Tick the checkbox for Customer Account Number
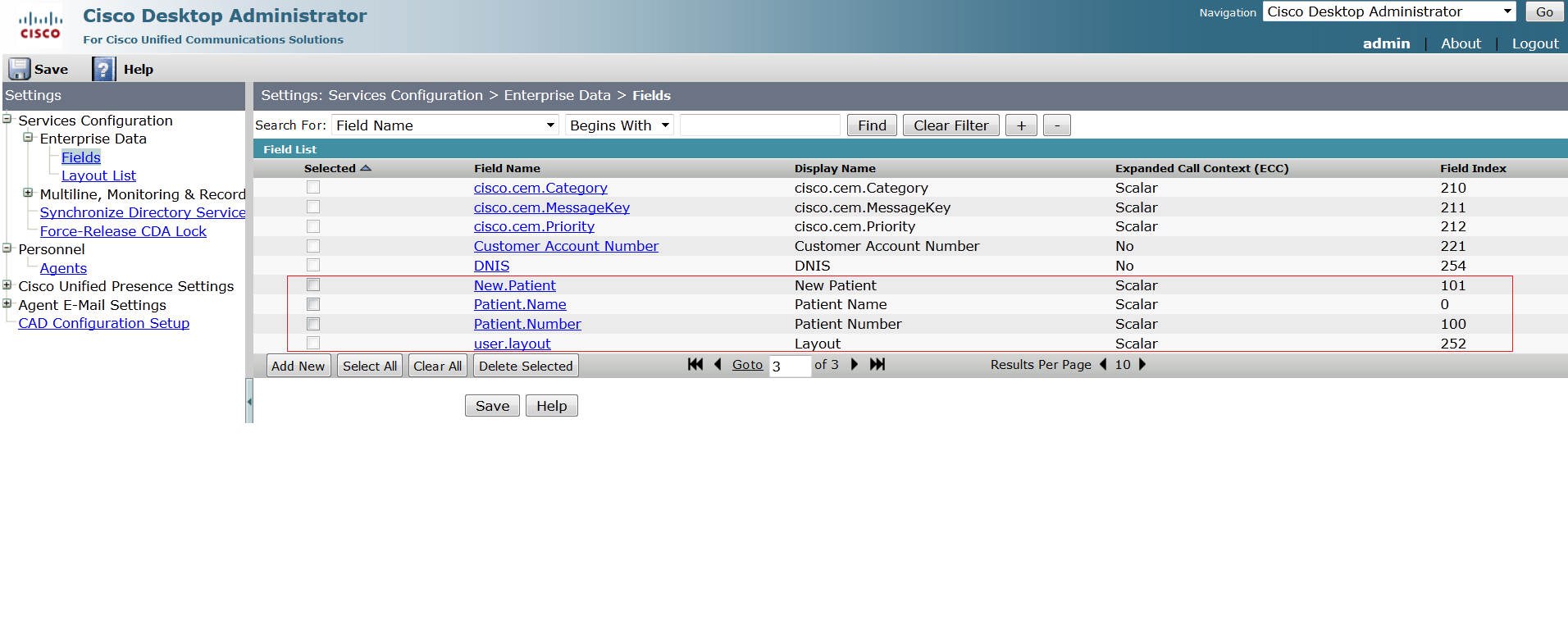1568x624 pixels. tap(313, 246)
